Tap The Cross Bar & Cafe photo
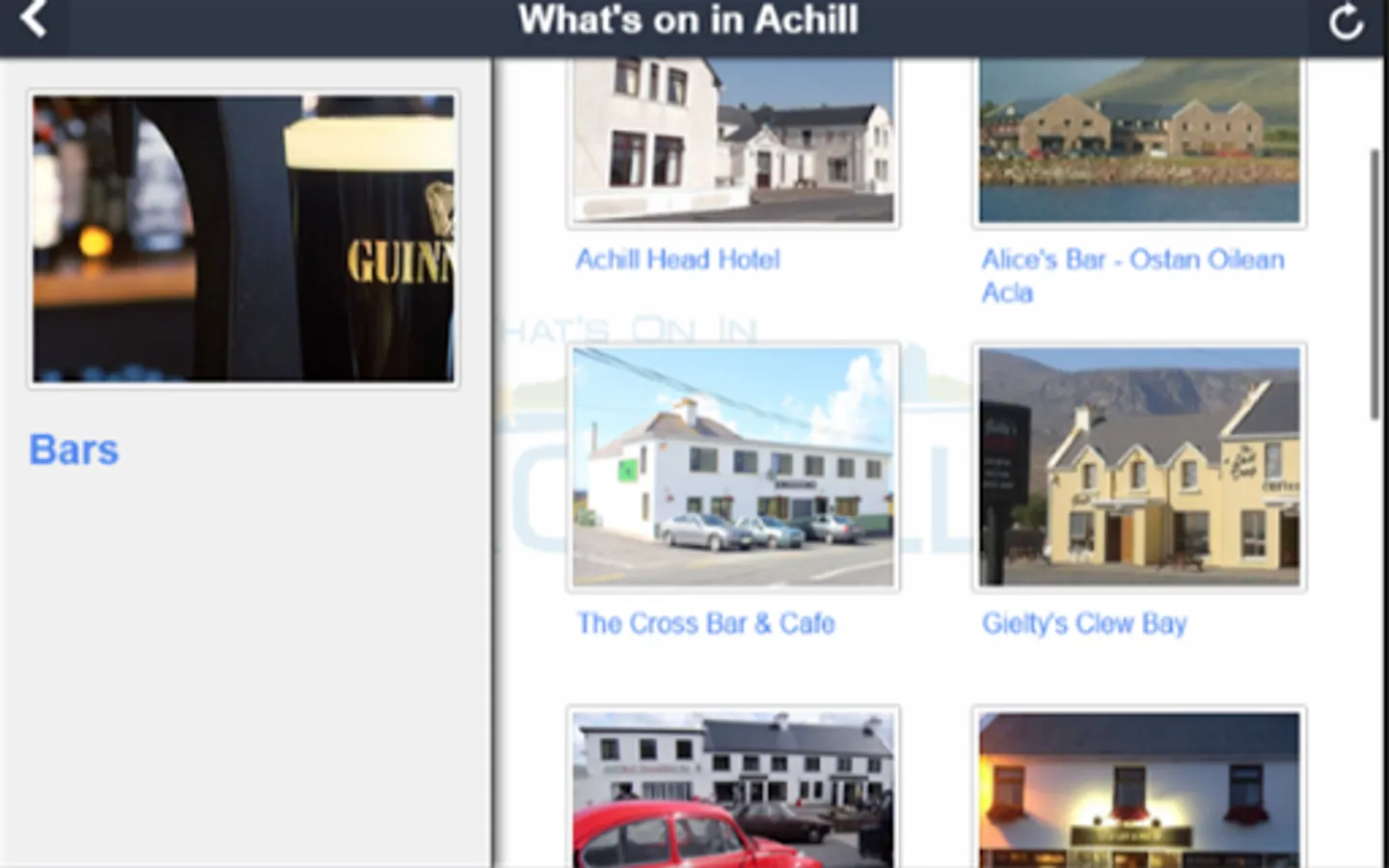 733,467
